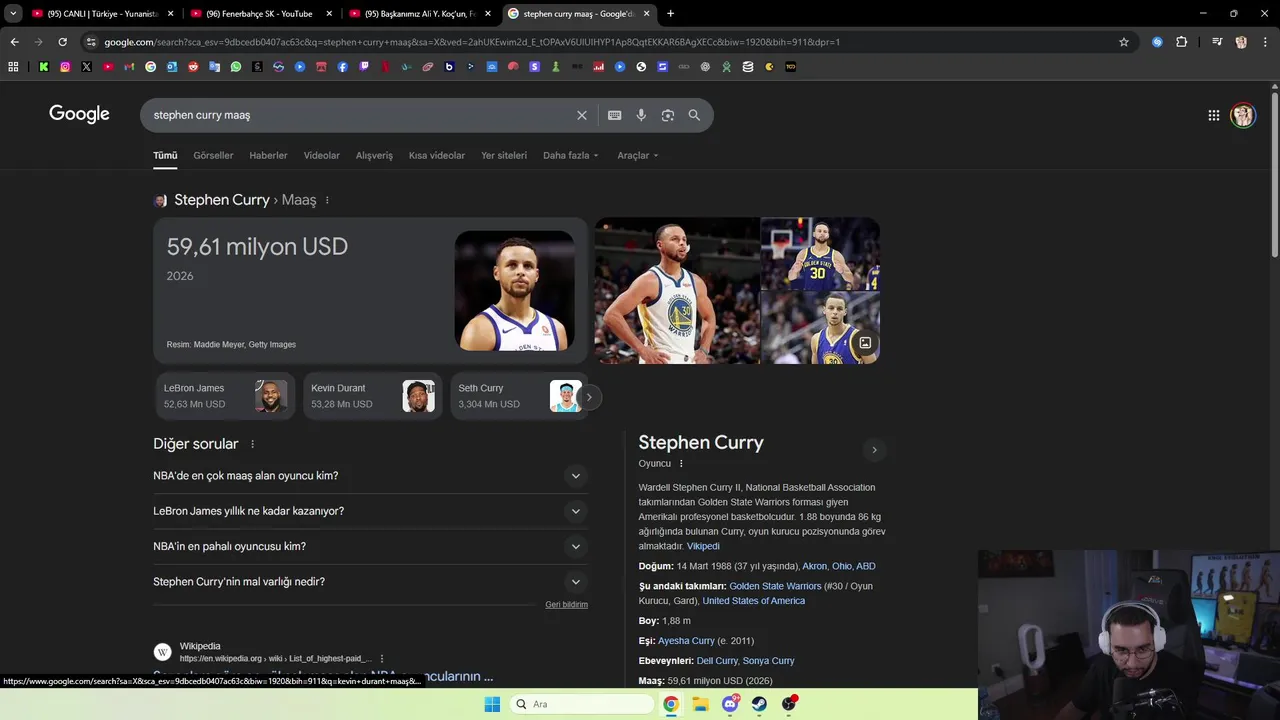Follow the Vikipedi link

(703, 546)
